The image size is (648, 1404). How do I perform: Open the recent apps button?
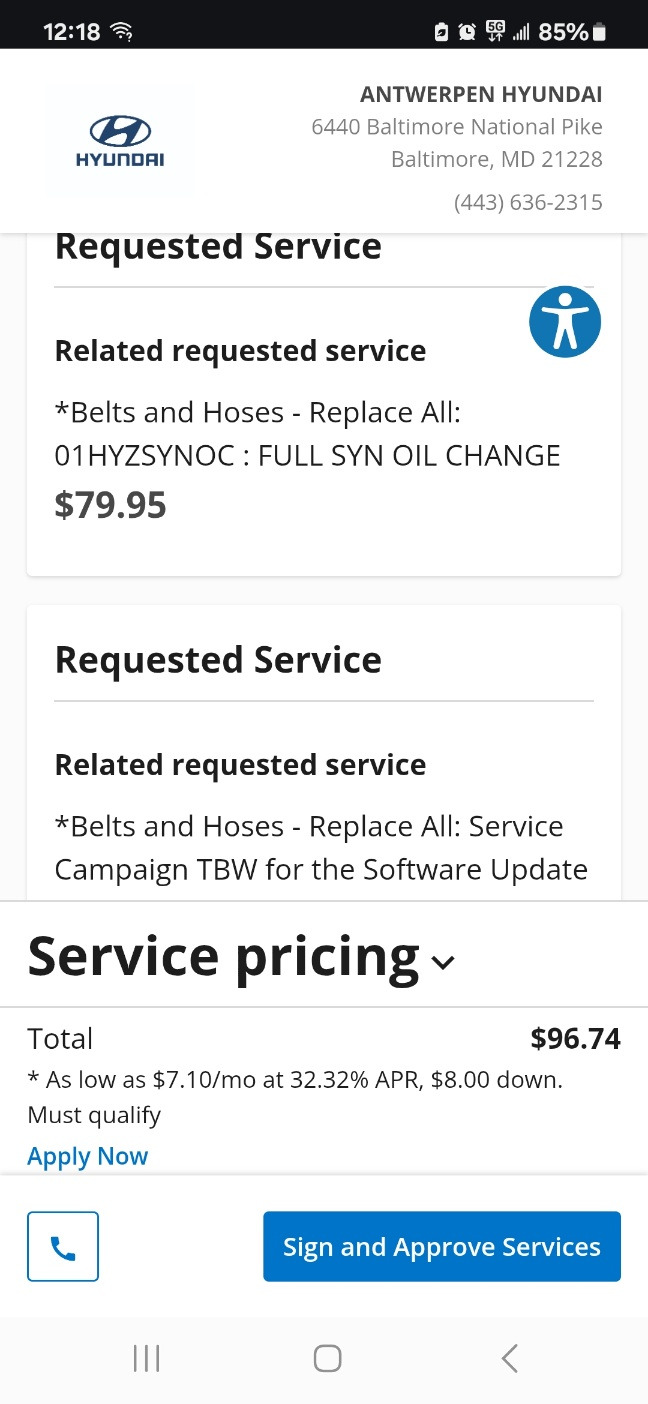(146, 1358)
